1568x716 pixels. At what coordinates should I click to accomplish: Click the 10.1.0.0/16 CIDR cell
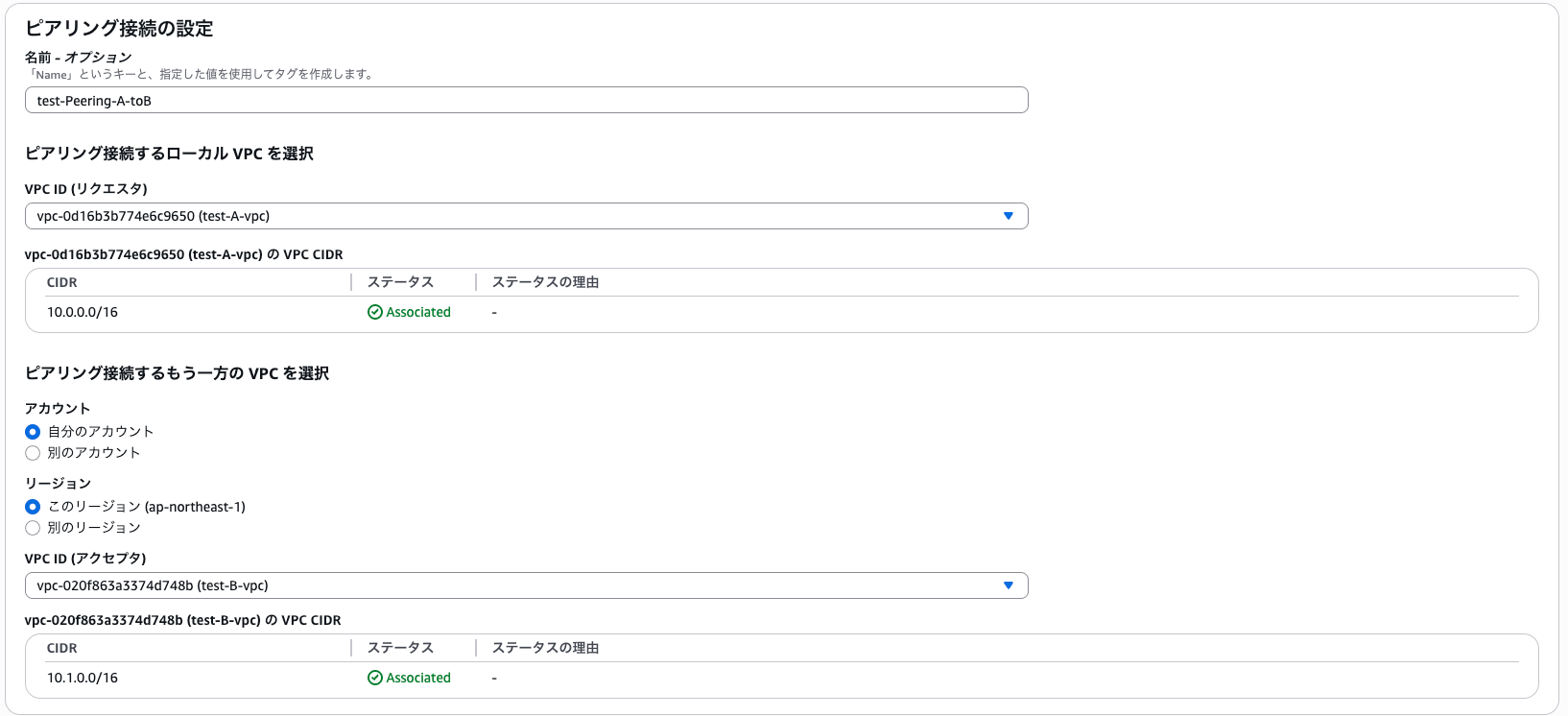83,678
